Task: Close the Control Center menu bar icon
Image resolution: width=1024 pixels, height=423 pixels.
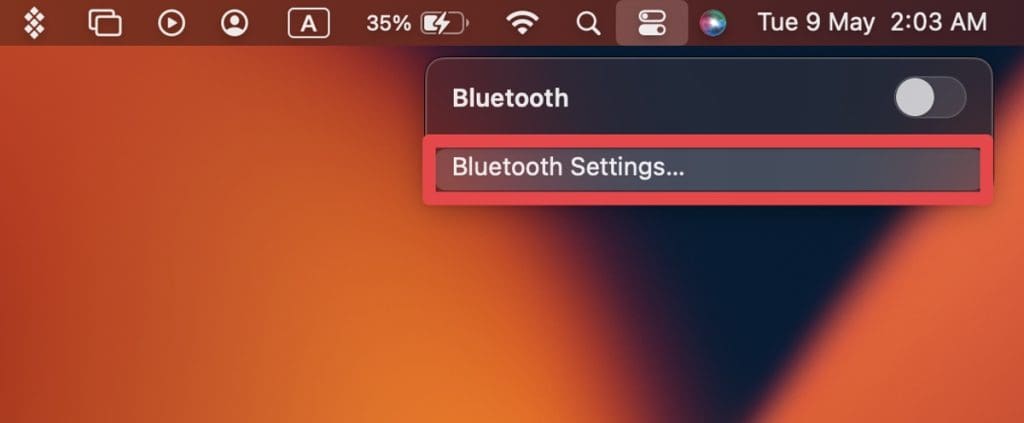Action: coord(652,24)
